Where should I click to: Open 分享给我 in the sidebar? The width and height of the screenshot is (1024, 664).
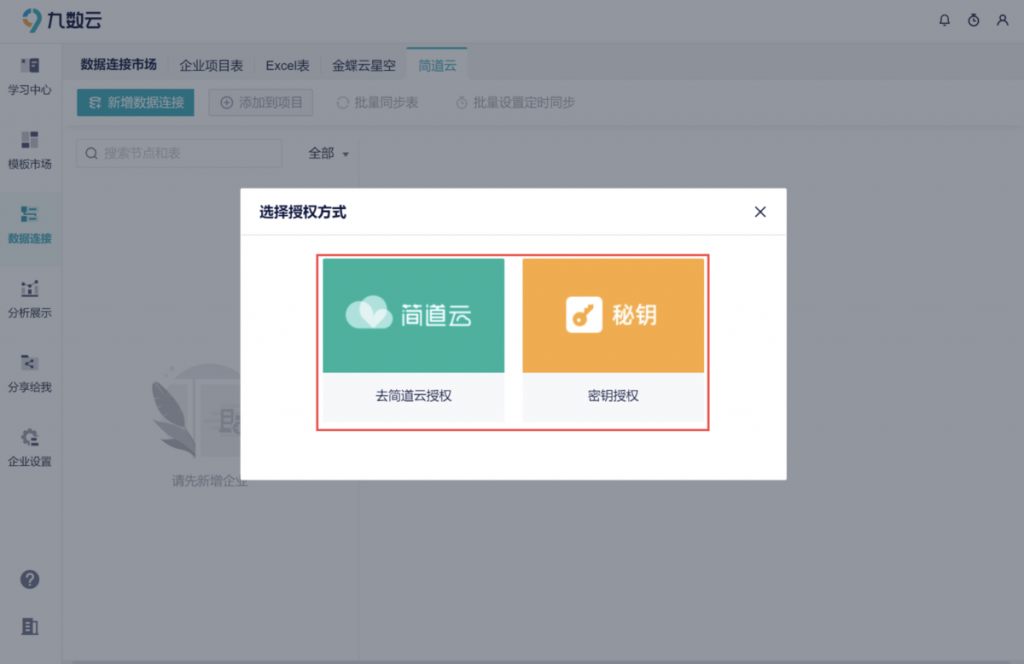[30, 373]
